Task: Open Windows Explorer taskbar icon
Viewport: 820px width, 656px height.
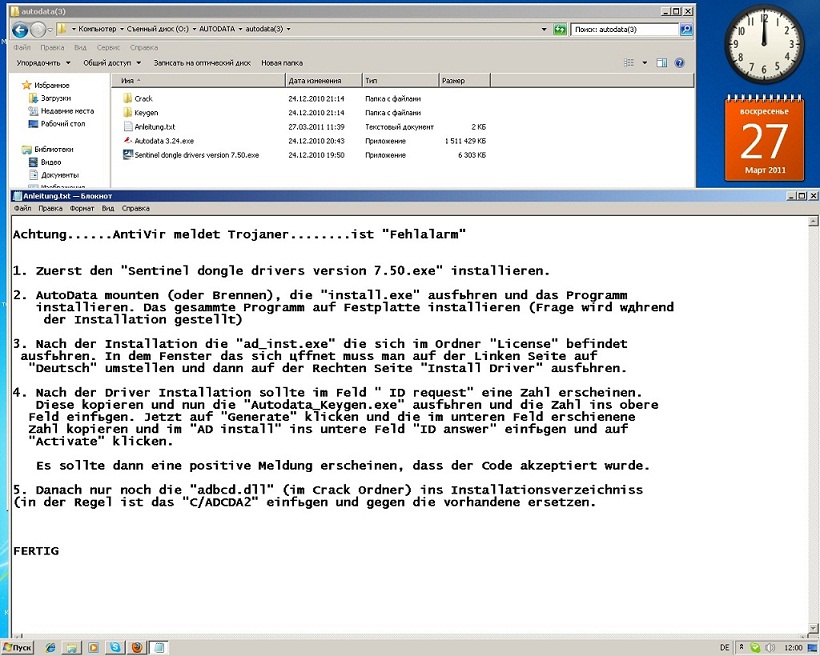Action: click(72, 648)
